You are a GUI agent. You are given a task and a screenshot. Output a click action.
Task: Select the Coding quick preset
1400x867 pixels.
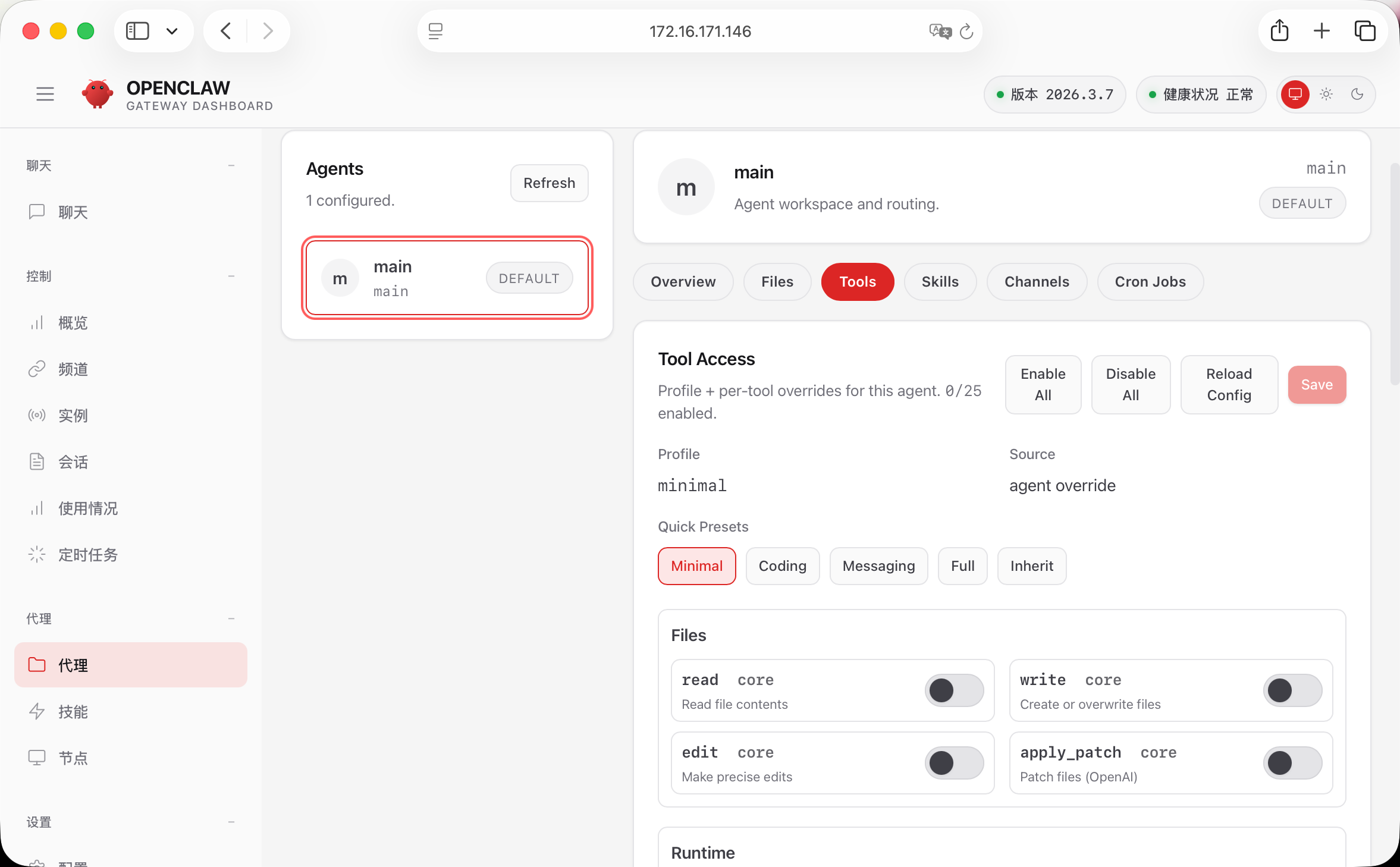click(x=782, y=566)
